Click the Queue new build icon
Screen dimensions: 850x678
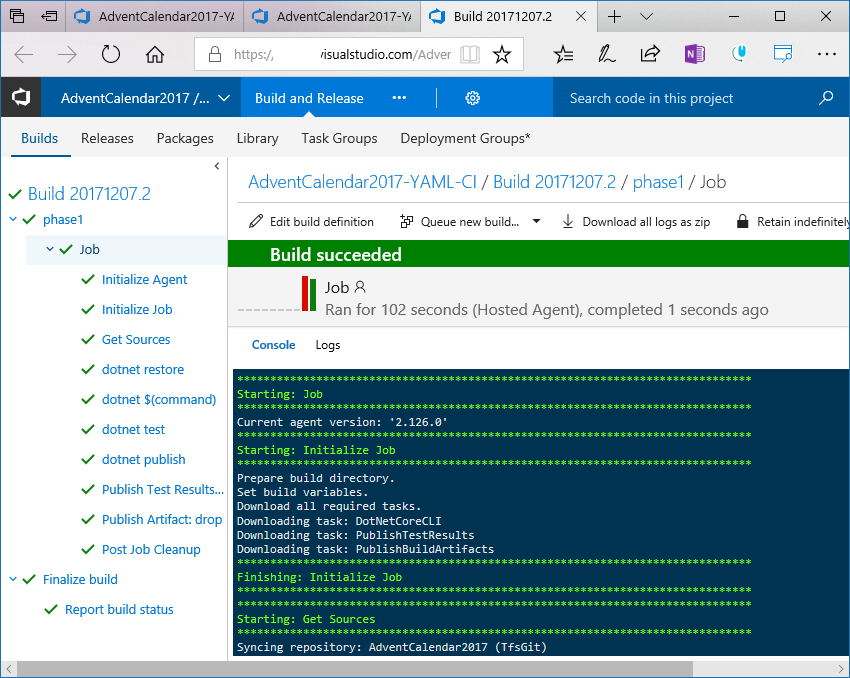coord(406,222)
